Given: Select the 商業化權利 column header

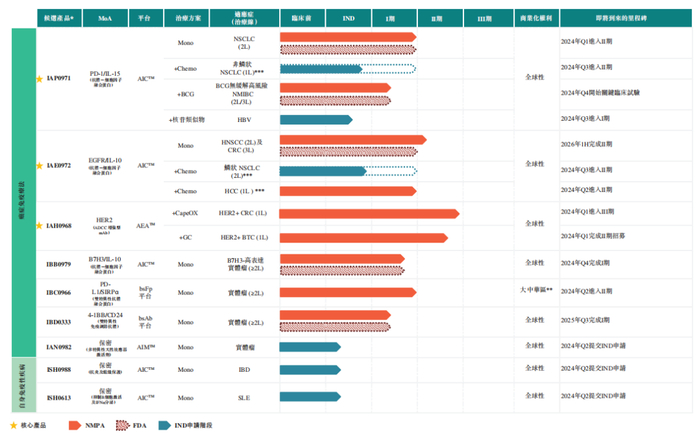Looking at the screenshot, I should pos(537,18).
